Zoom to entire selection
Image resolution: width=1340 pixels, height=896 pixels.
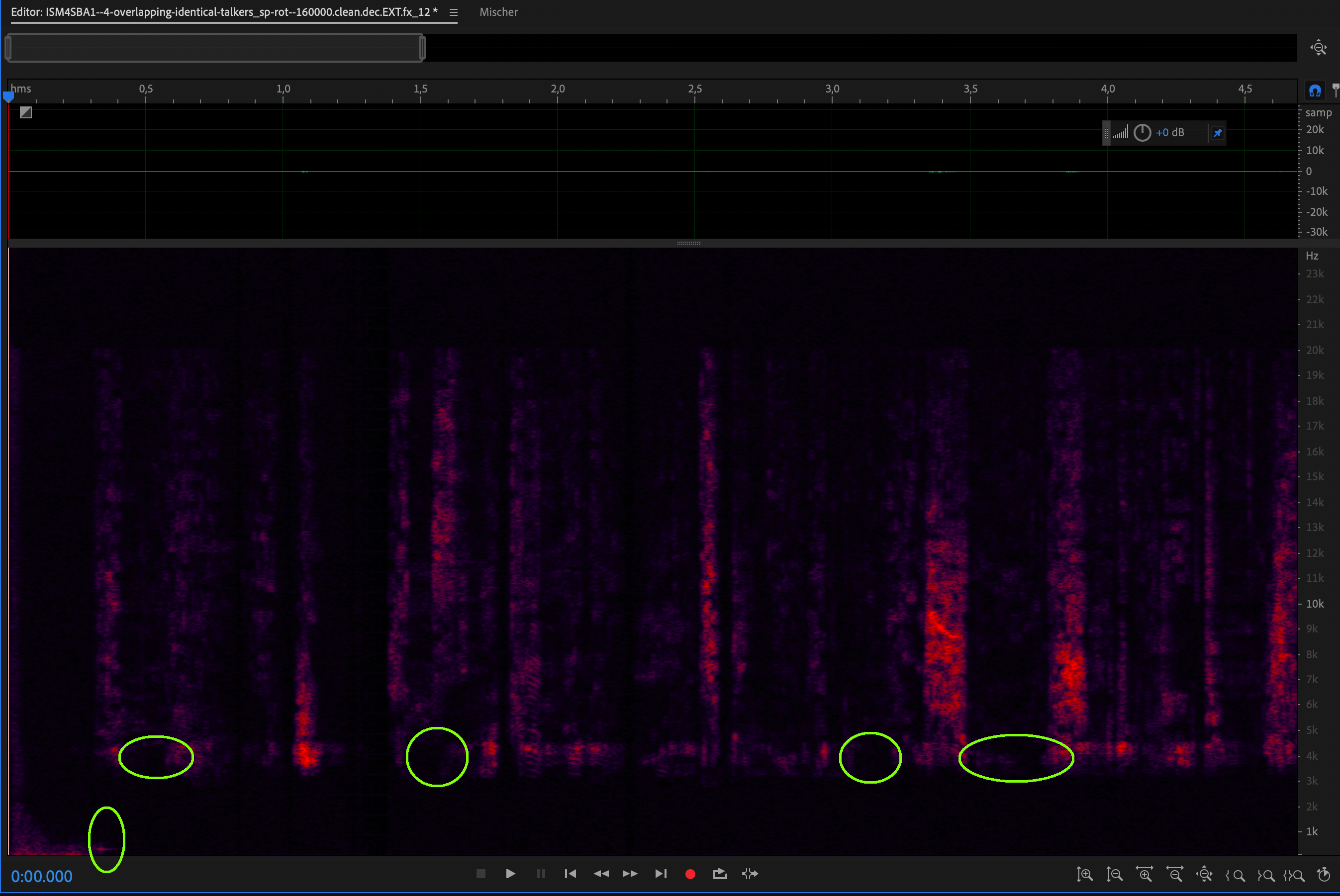[1294, 875]
